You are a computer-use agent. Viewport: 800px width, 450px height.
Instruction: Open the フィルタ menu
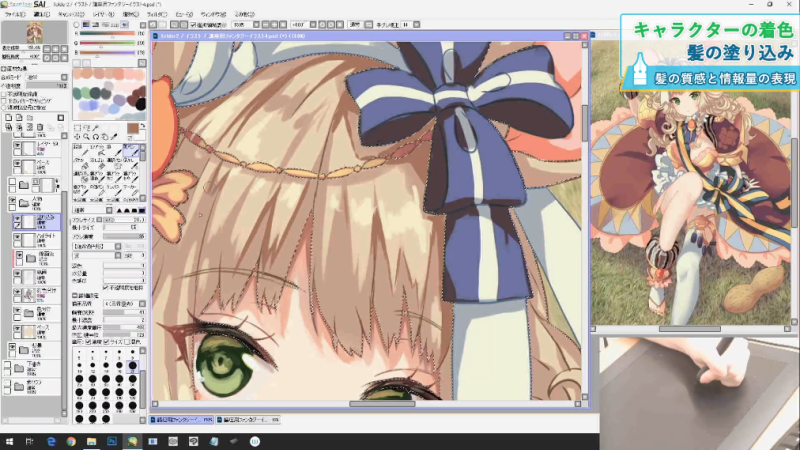[158, 14]
